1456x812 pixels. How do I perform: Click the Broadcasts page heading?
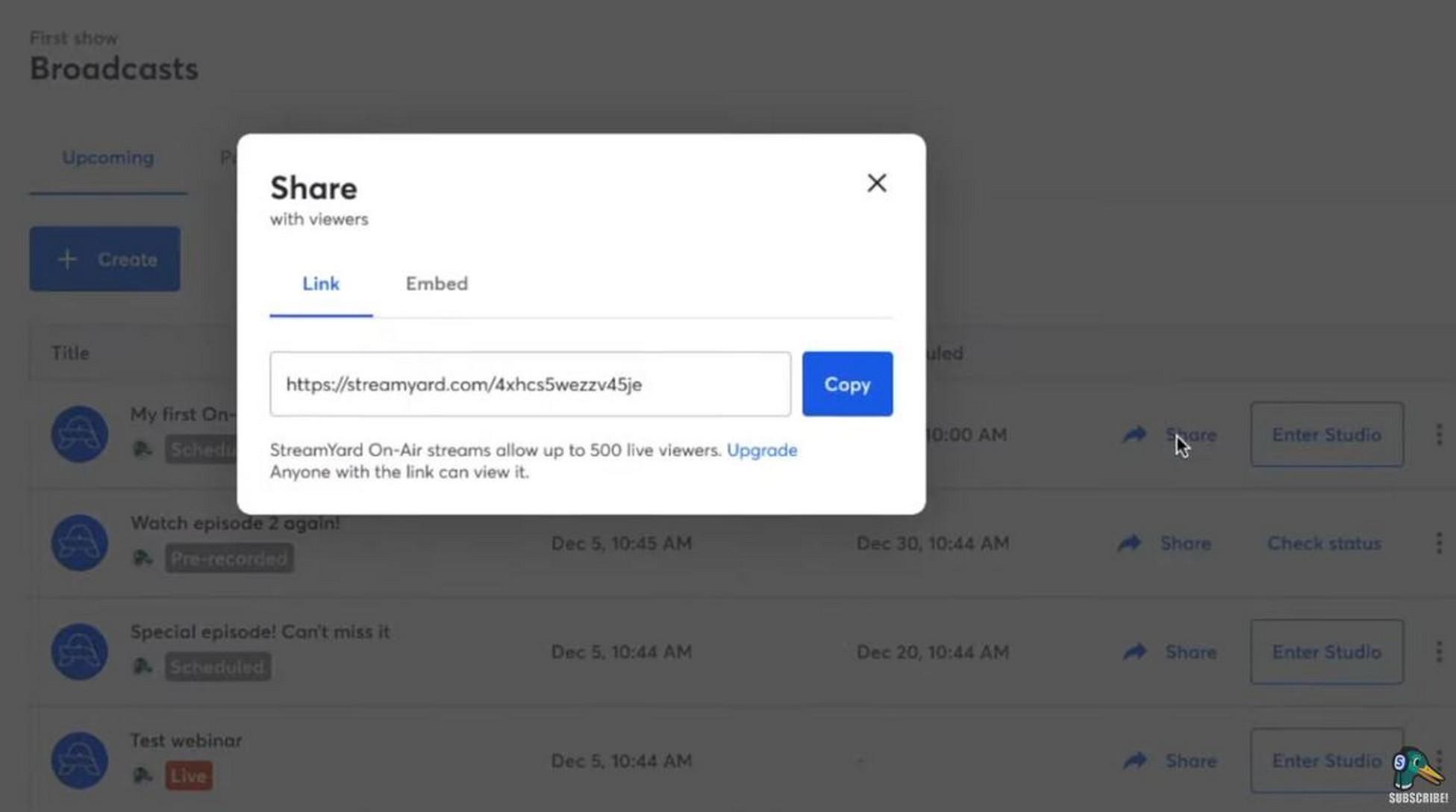(113, 69)
